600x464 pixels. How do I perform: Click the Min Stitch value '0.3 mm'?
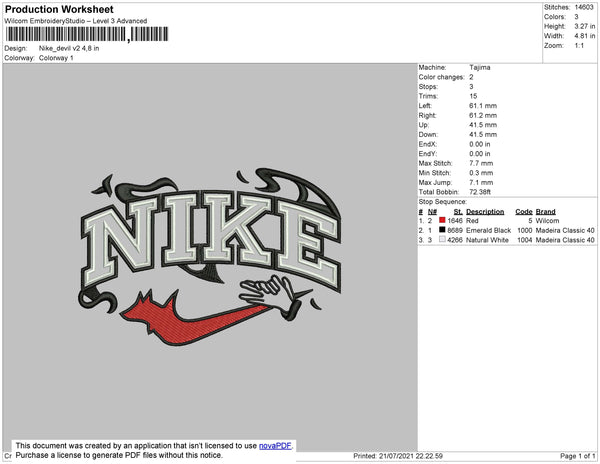click(481, 173)
